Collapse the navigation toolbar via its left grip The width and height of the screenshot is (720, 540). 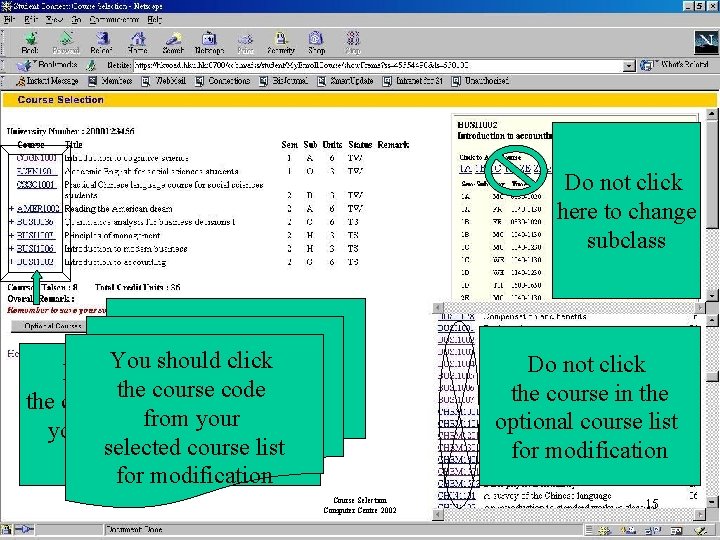point(3,43)
